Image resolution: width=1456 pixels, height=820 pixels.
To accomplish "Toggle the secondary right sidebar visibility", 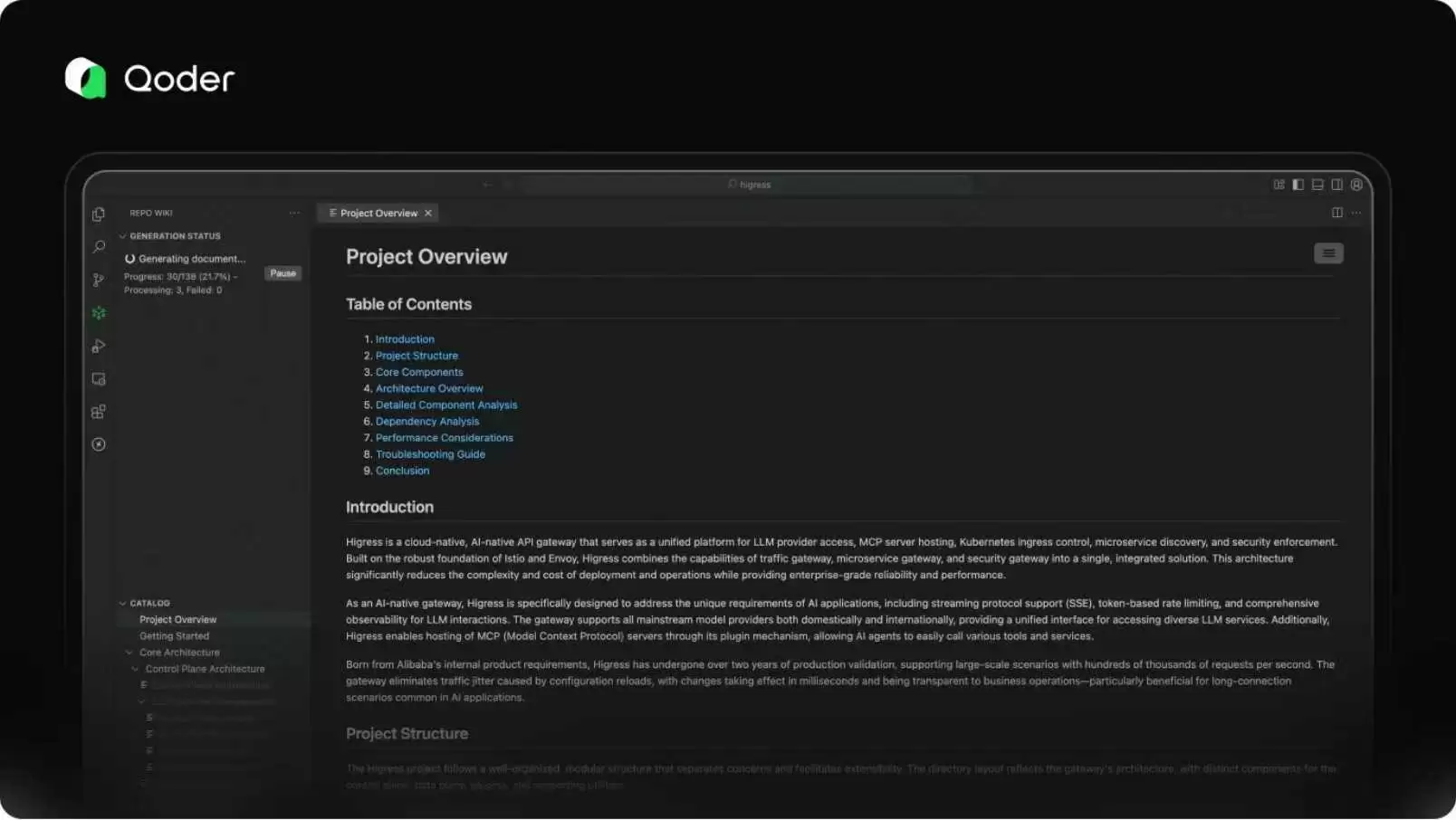I will (x=1336, y=185).
